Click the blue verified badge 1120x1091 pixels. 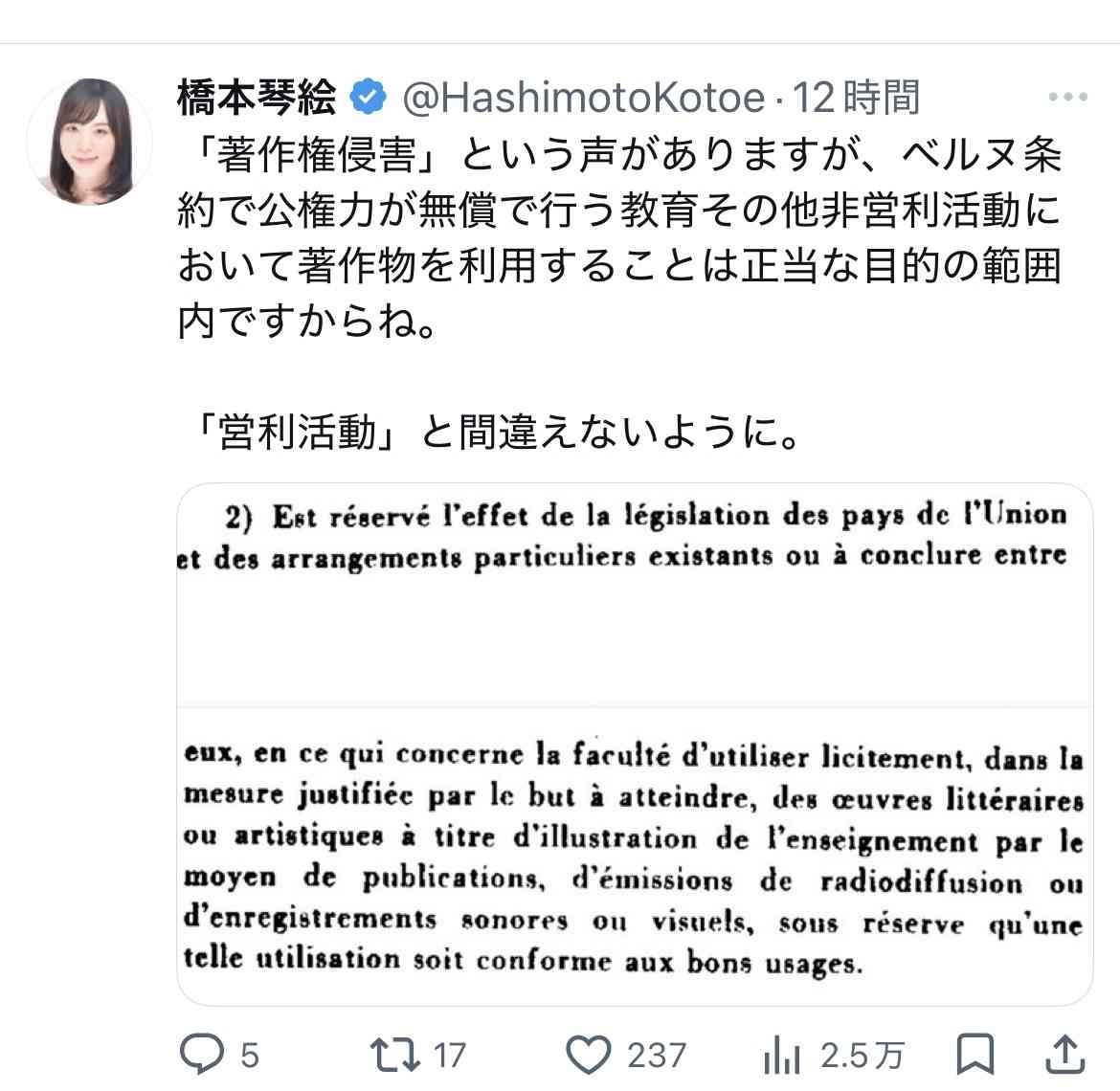[x=368, y=97]
